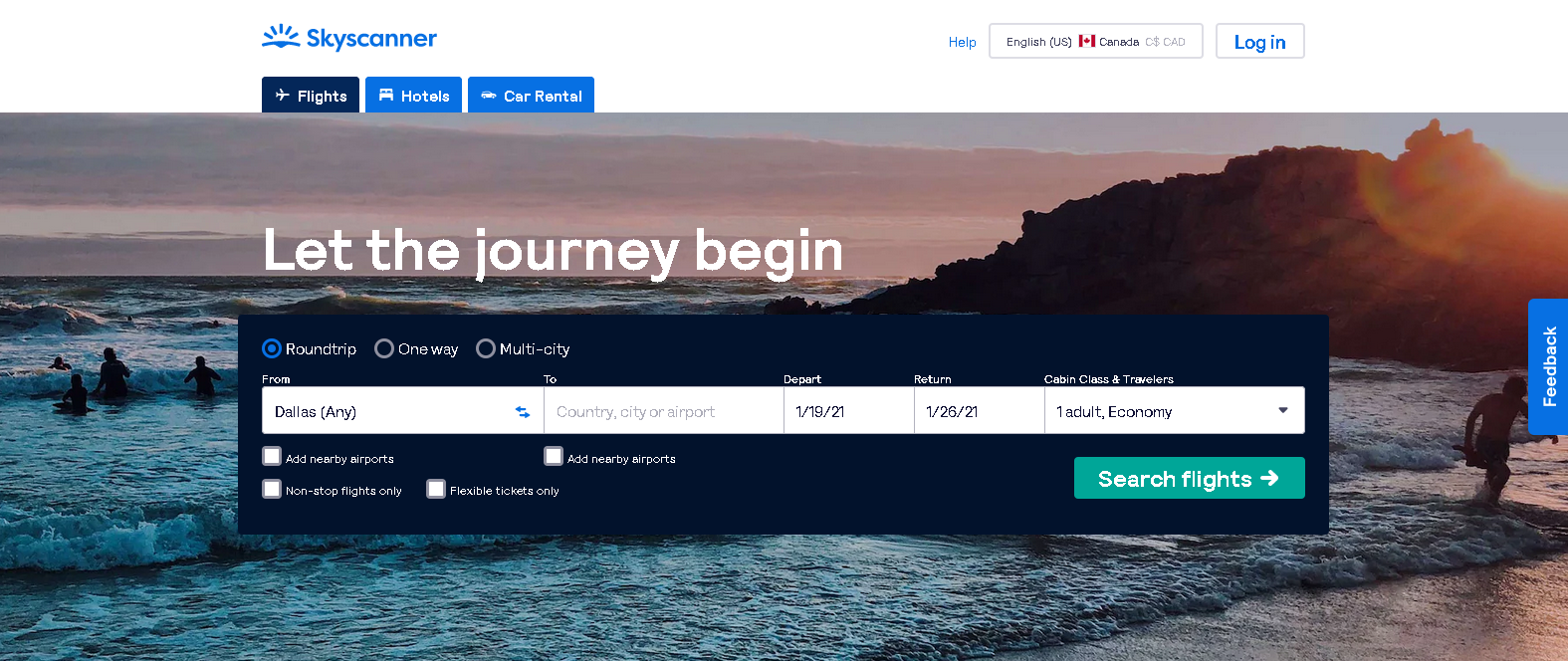Tick Non-stop flights only checkbox
The width and height of the screenshot is (1568, 661).
pos(272,489)
